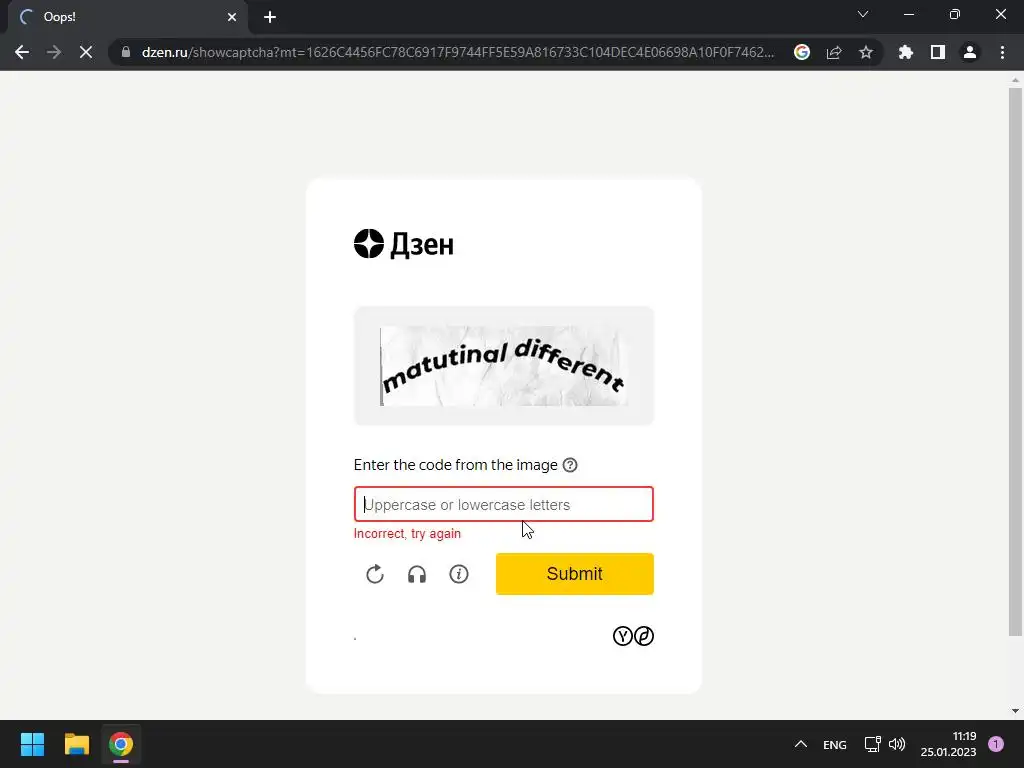This screenshot has width=1024, height=768.
Task: Select the Oops! tab
Action: (127, 17)
